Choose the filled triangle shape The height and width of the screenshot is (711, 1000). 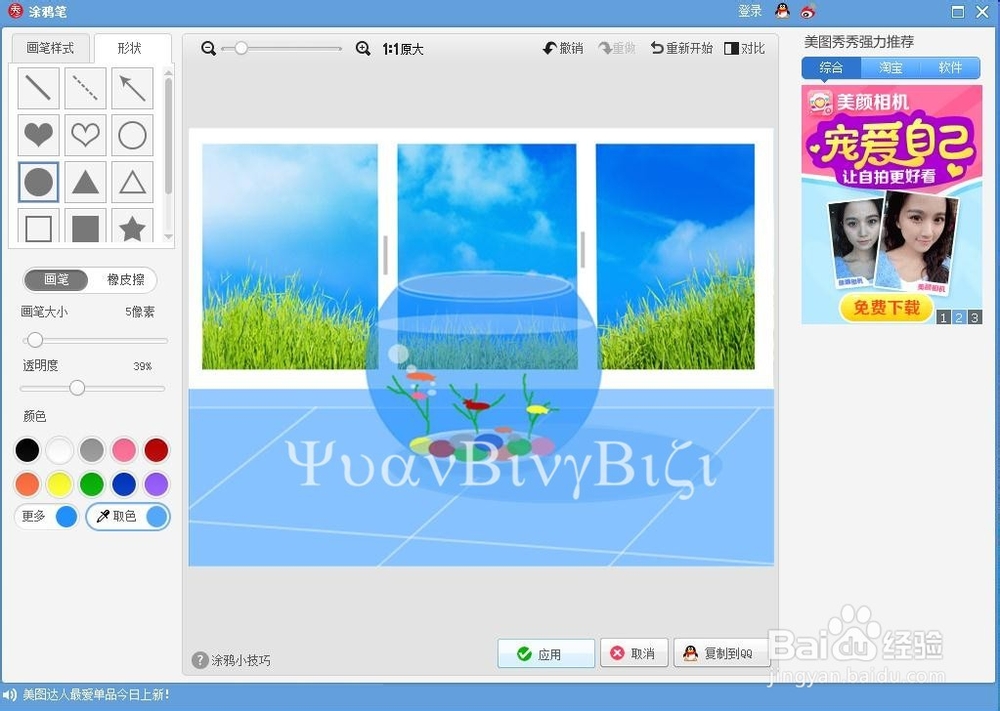click(x=85, y=181)
